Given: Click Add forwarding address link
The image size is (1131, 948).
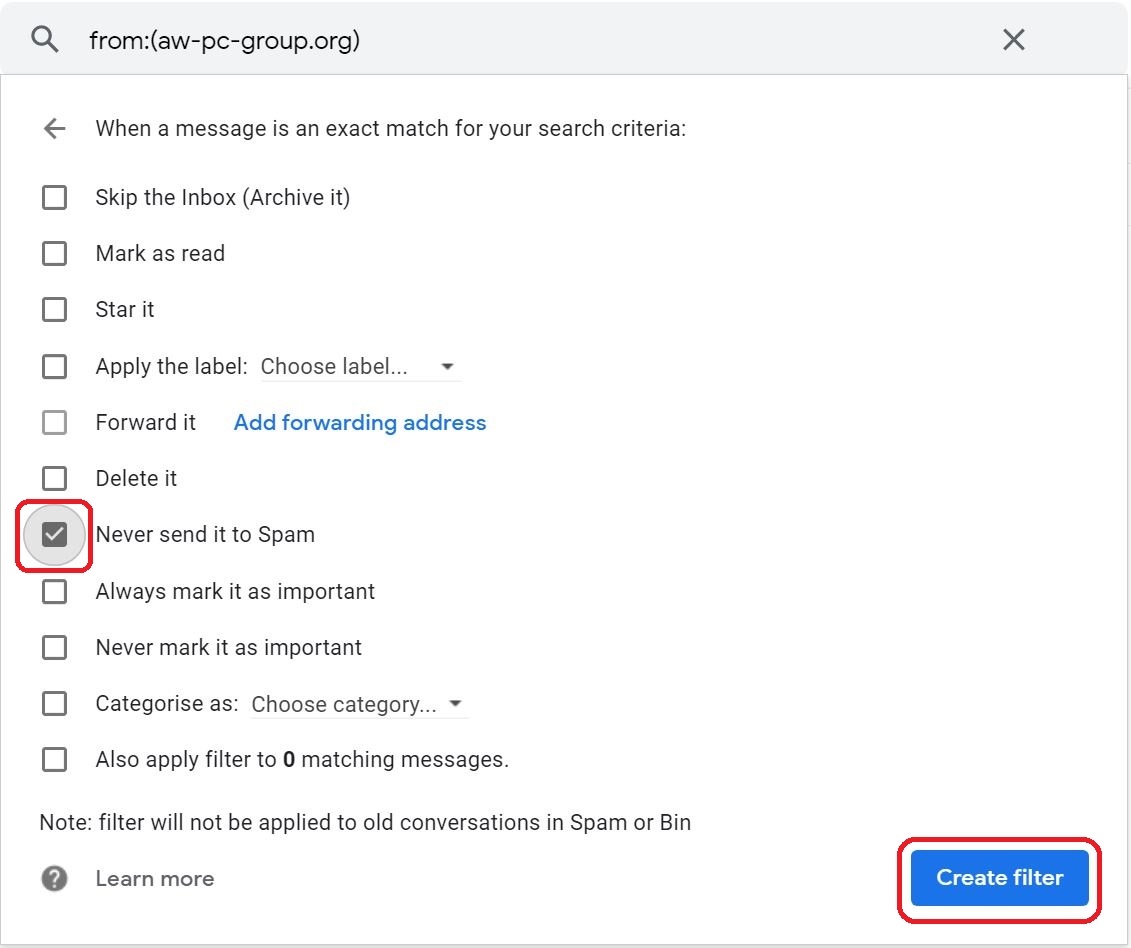Looking at the screenshot, I should click(360, 422).
